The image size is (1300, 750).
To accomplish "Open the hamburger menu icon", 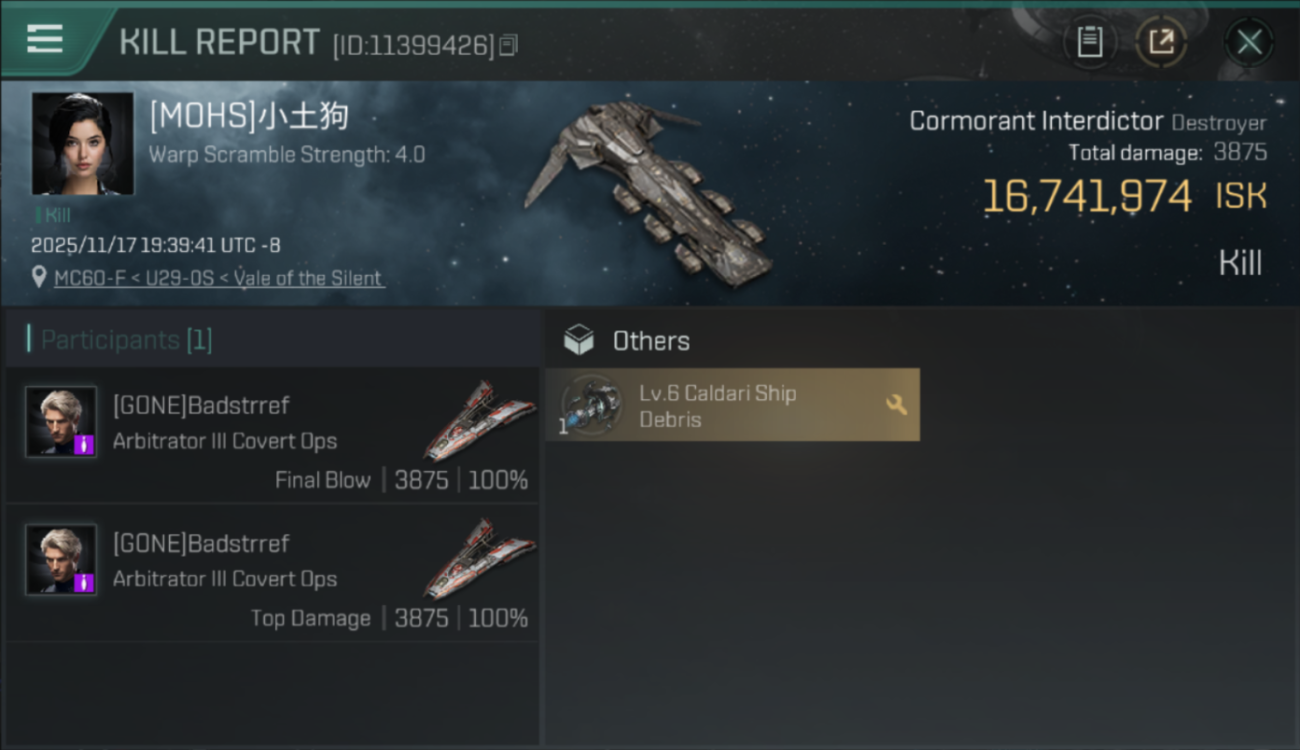I will (45, 40).
